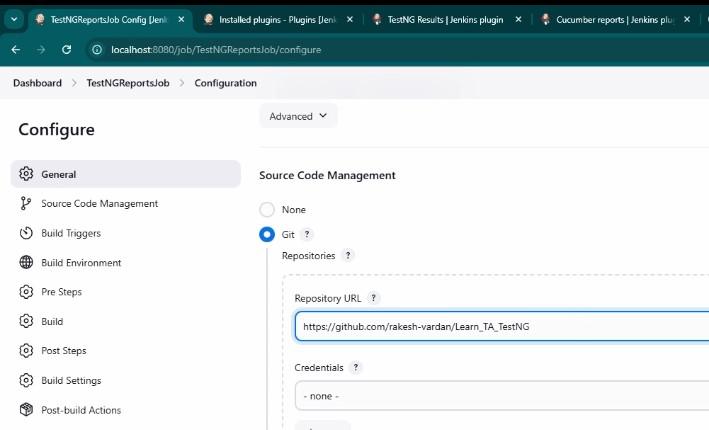Close the TestNG Results tab

point(518,19)
